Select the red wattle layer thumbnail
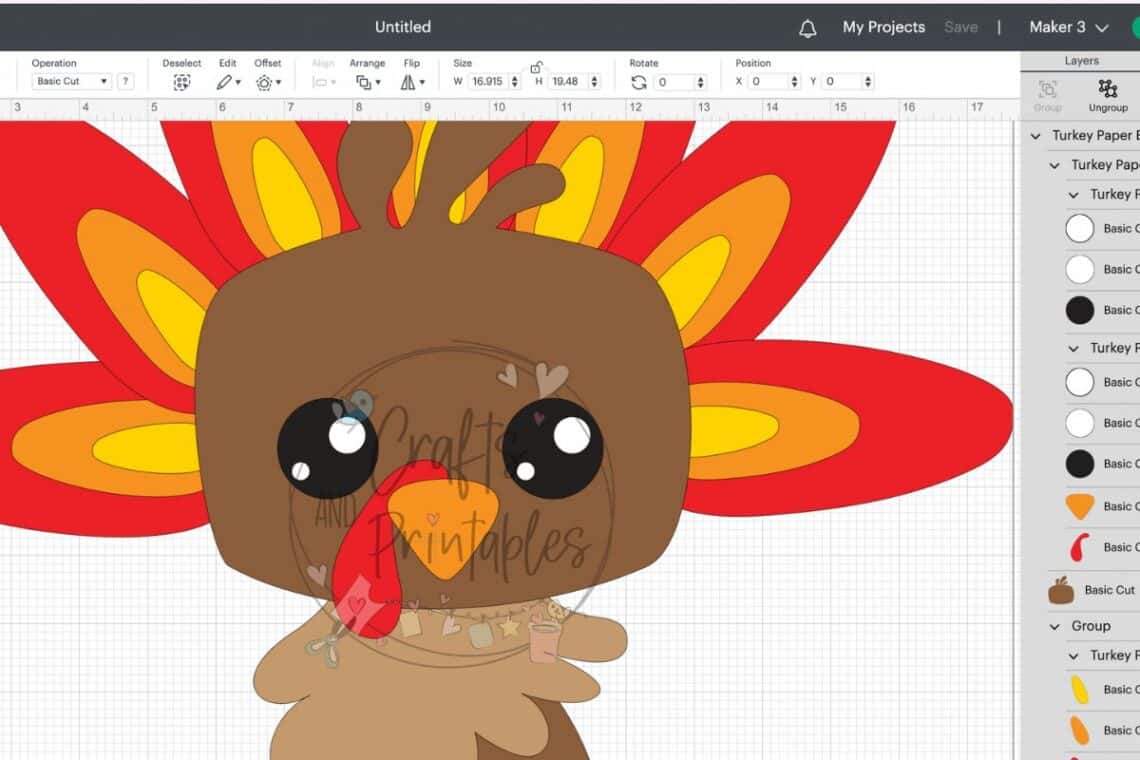The image size is (1140, 760). (1080, 547)
